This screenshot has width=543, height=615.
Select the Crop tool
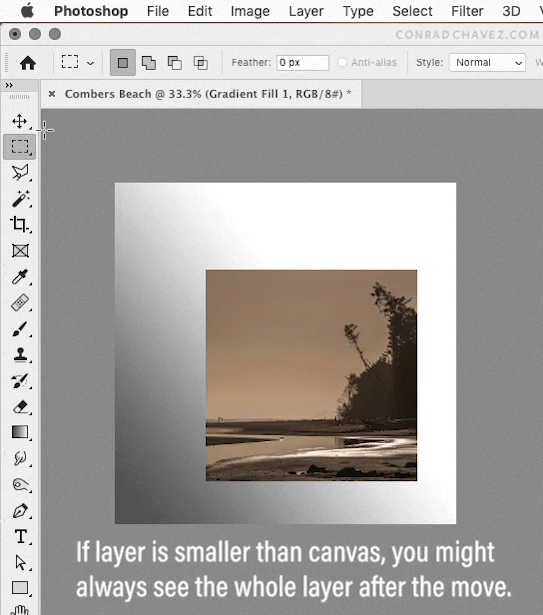[x=19, y=224]
